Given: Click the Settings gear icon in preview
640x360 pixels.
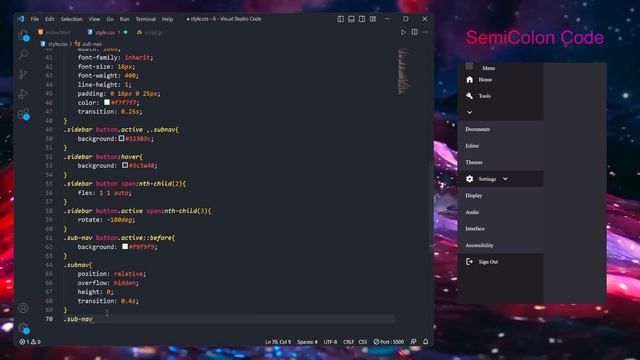Looking at the screenshot, I should point(469,179).
